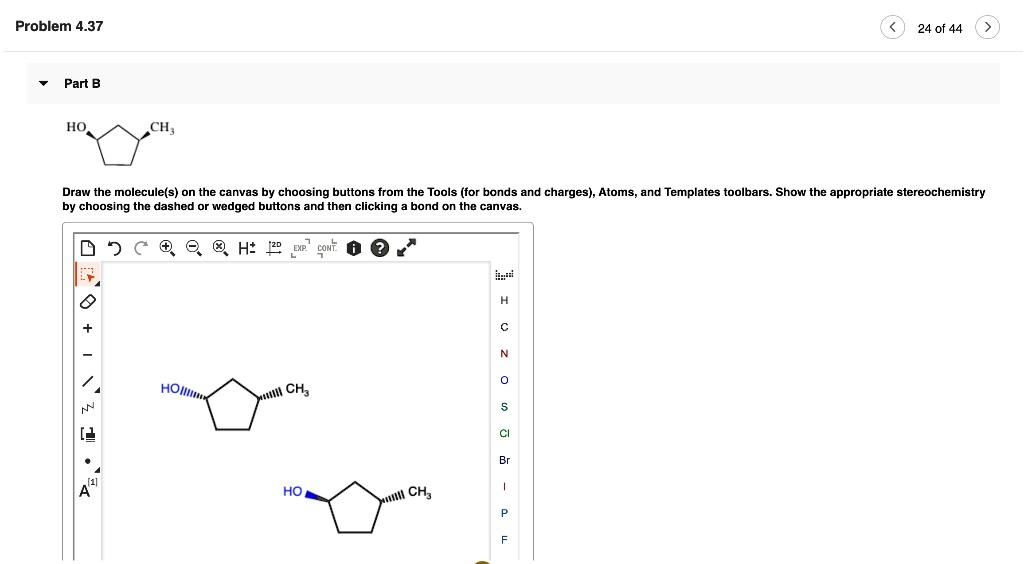Open the templates tool
This screenshot has width=1024, height=564.
[x=88, y=434]
